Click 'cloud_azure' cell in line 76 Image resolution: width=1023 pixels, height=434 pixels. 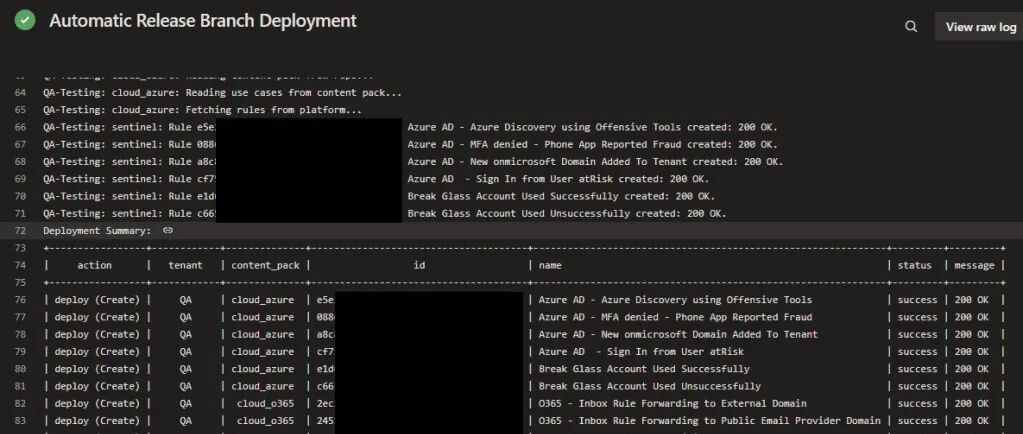coord(263,300)
